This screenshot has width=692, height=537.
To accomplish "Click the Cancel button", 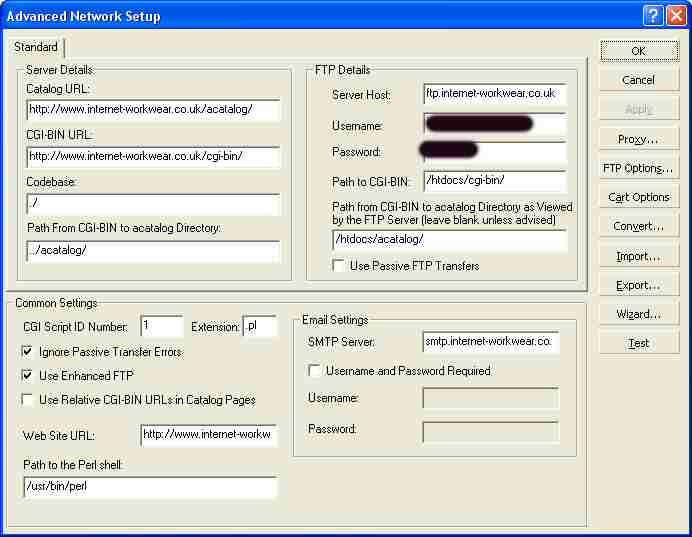I will pos(638,80).
